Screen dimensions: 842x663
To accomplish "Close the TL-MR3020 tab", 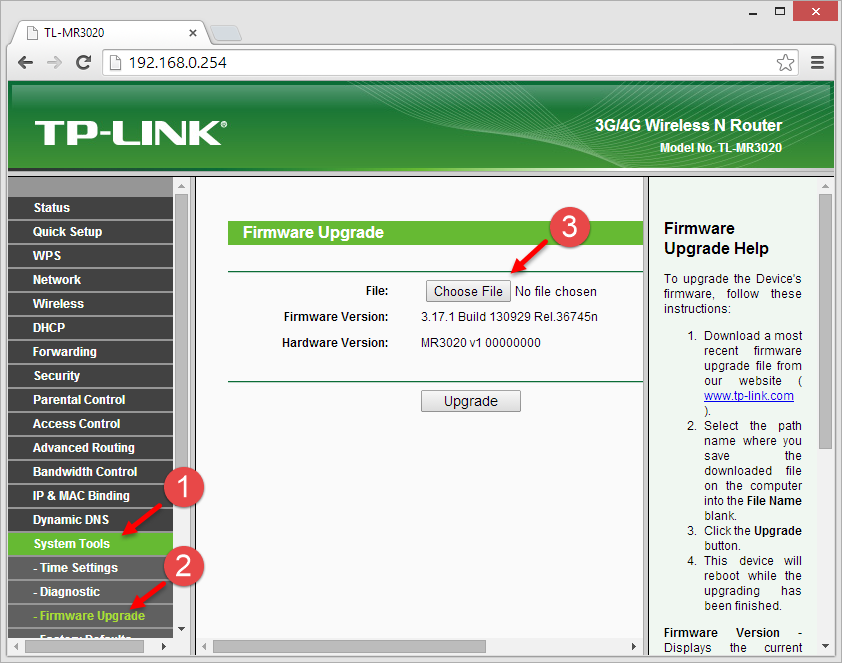I will (x=193, y=33).
